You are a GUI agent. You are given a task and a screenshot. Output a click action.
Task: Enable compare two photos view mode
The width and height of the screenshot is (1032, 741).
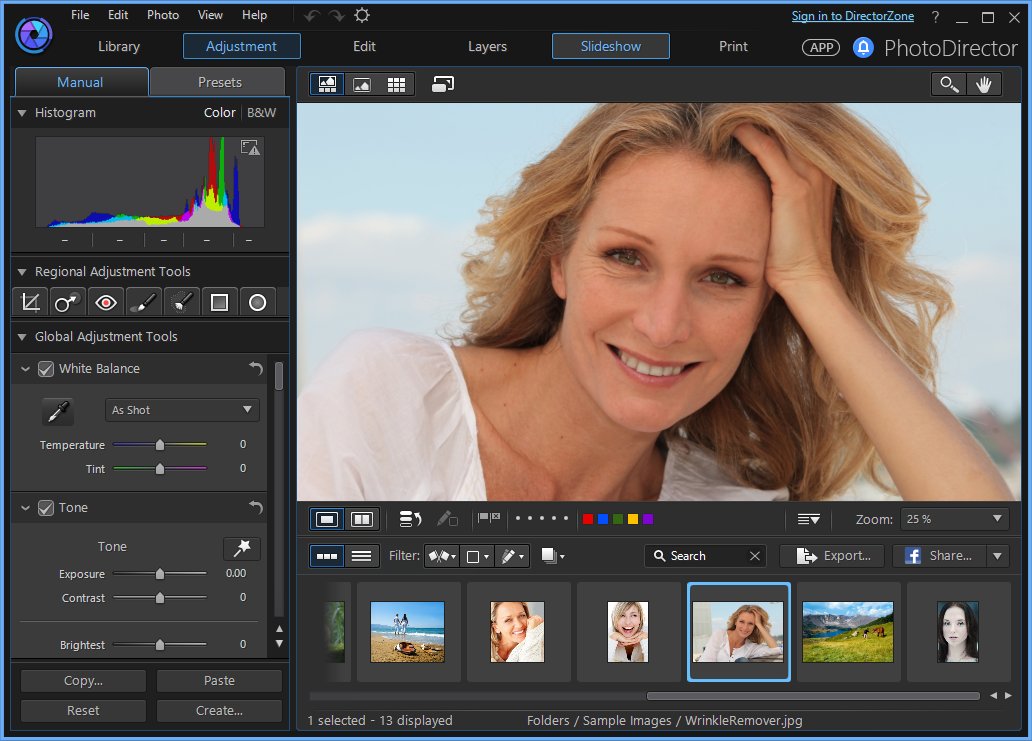pyautogui.click(x=361, y=520)
